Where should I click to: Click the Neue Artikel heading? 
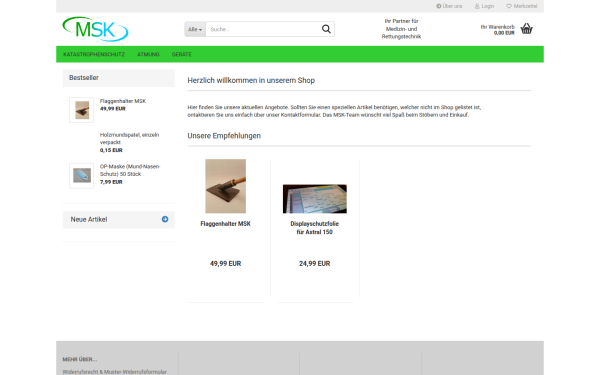point(89,219)
